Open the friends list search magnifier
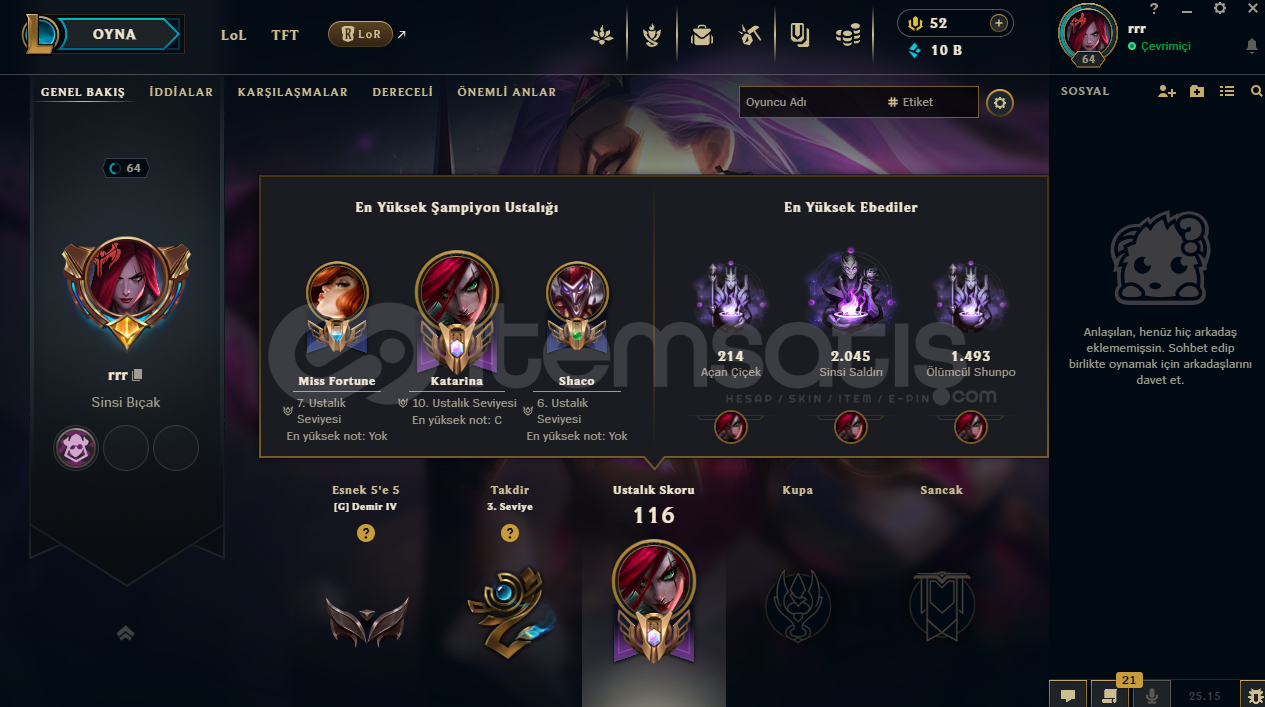 1257,91
